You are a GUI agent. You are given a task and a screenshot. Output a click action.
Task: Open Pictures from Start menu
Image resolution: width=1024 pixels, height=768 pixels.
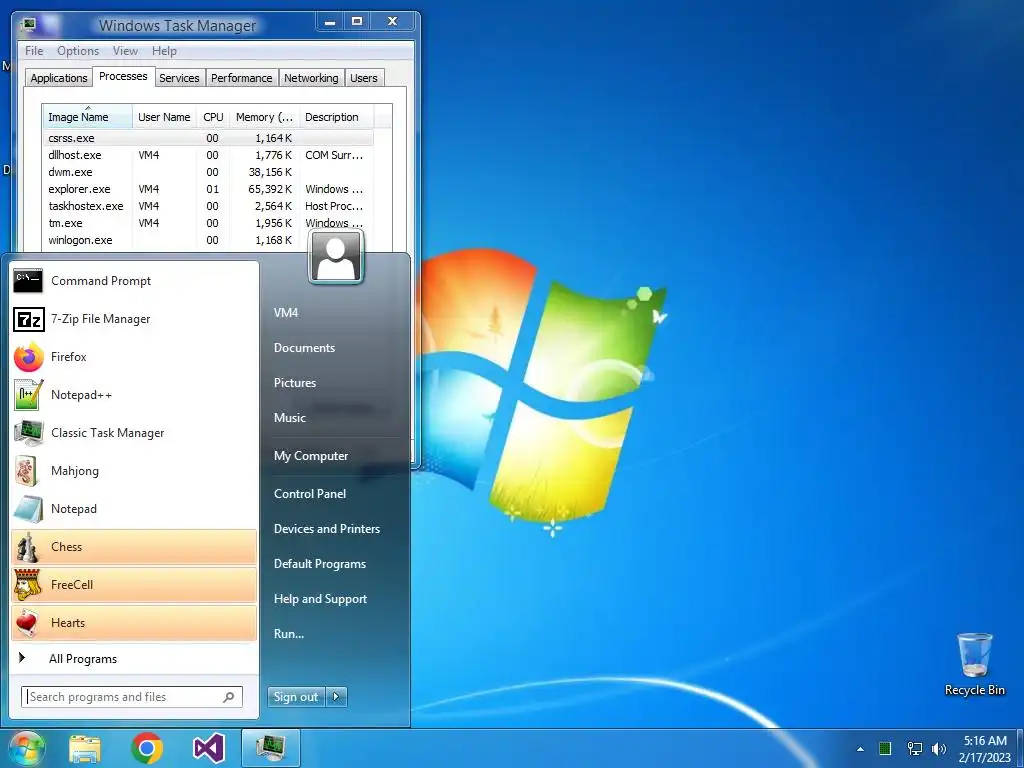pyautogui.click(x=295, y=383)
